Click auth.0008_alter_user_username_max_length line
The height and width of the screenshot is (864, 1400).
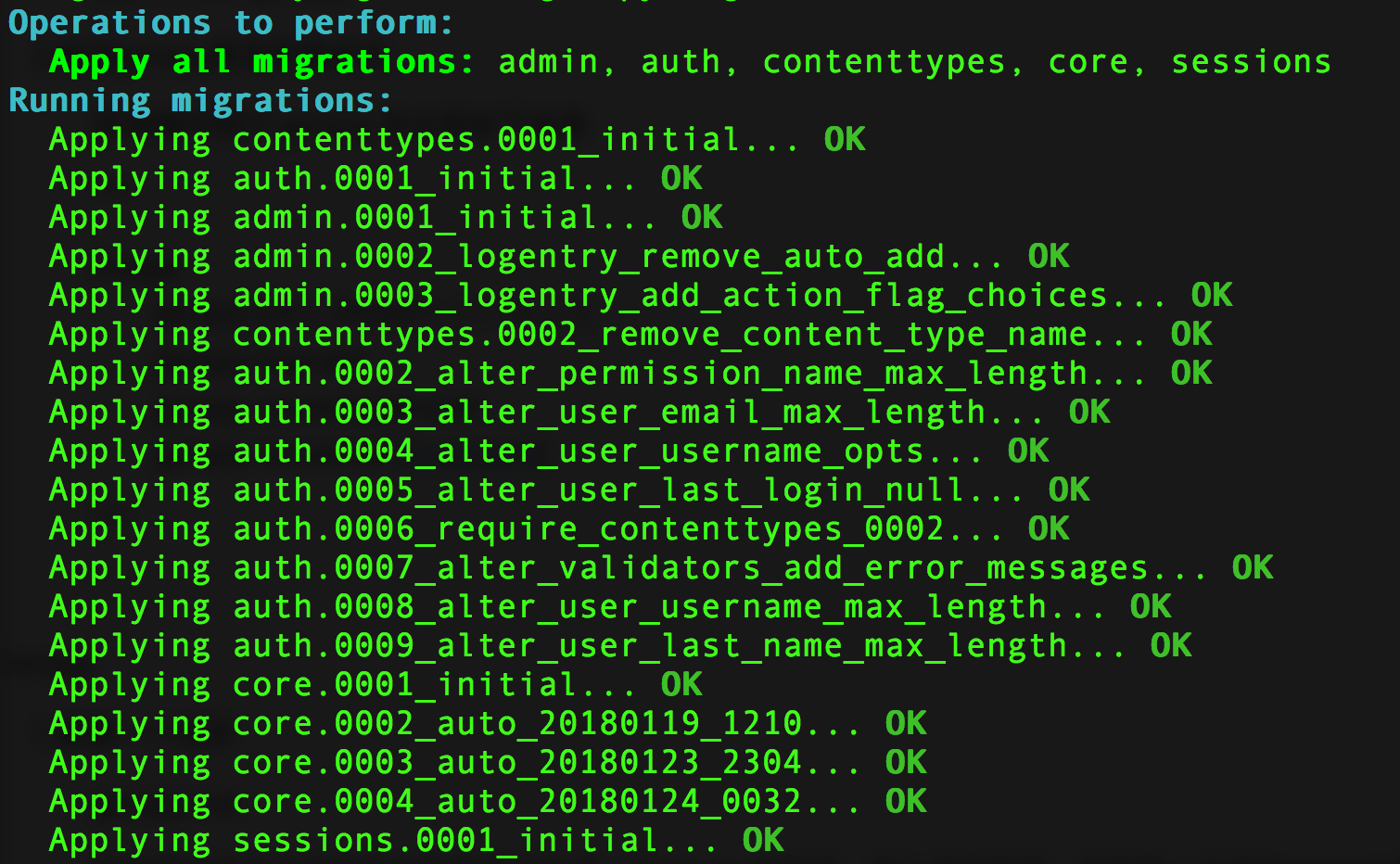coord(611,606)
